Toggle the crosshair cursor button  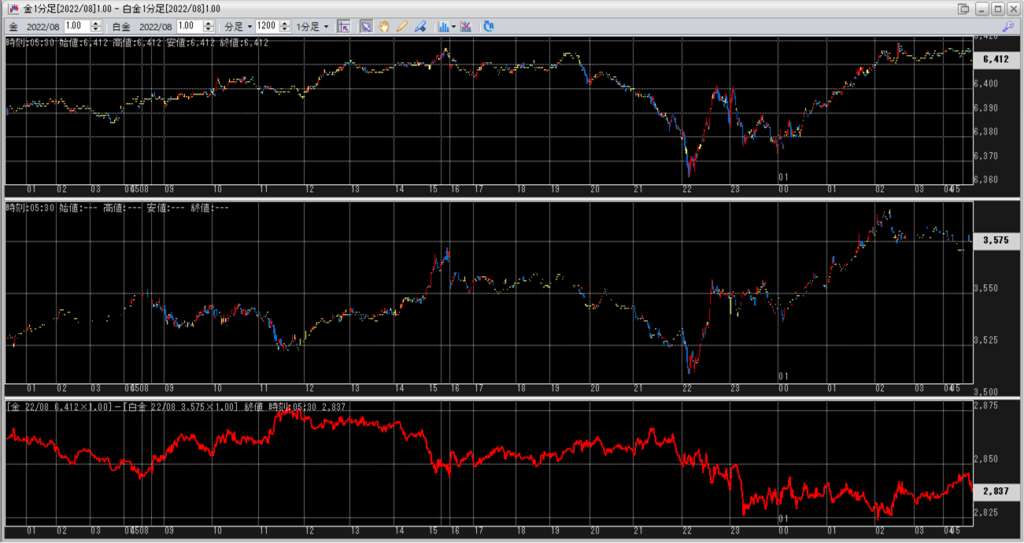click(344, 26)
